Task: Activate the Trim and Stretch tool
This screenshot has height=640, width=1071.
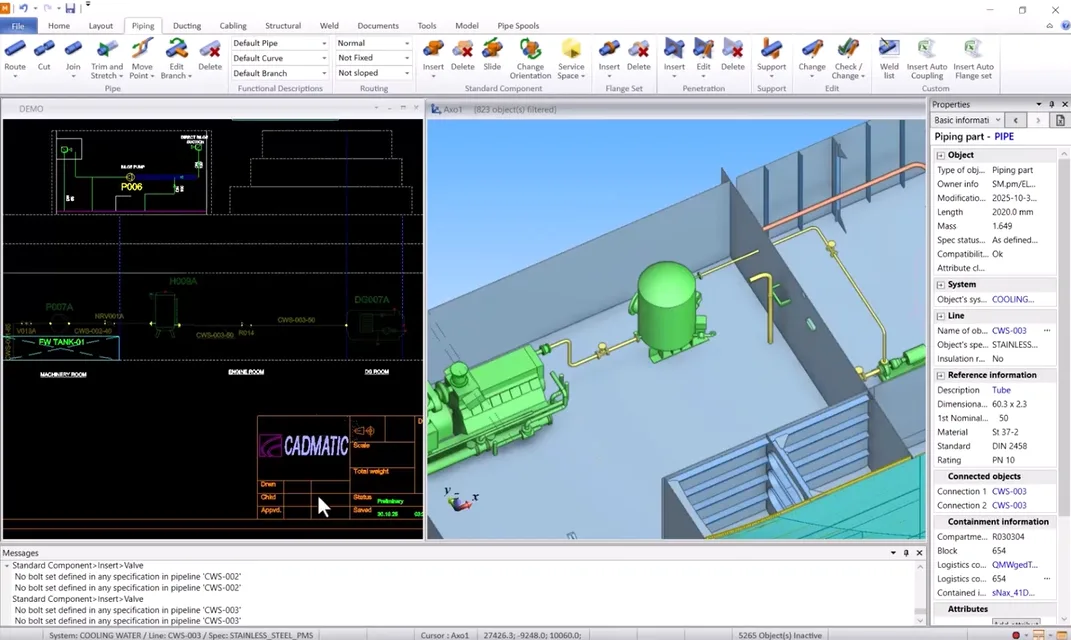Action: pos(106,57)
